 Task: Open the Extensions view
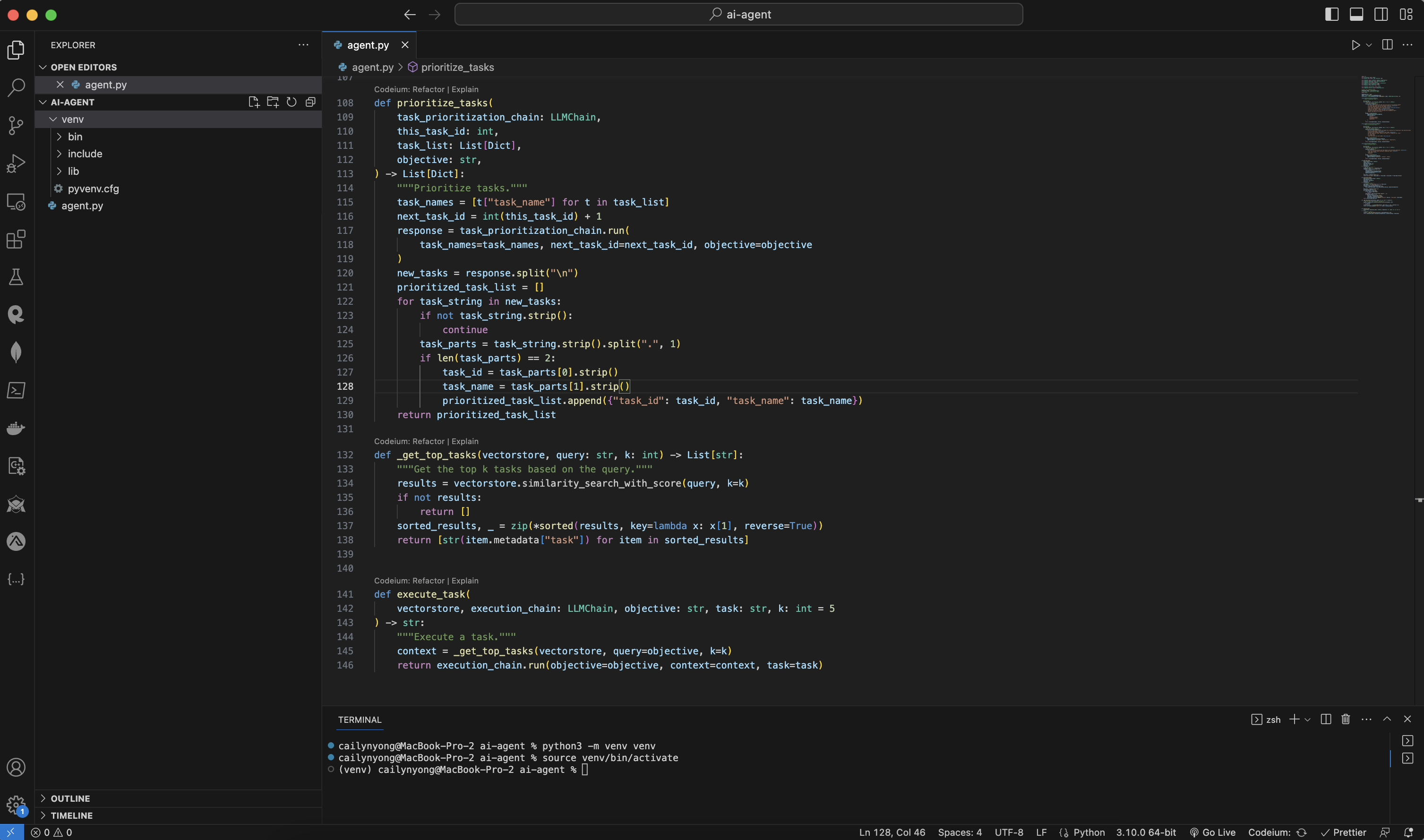pos(16,239)
